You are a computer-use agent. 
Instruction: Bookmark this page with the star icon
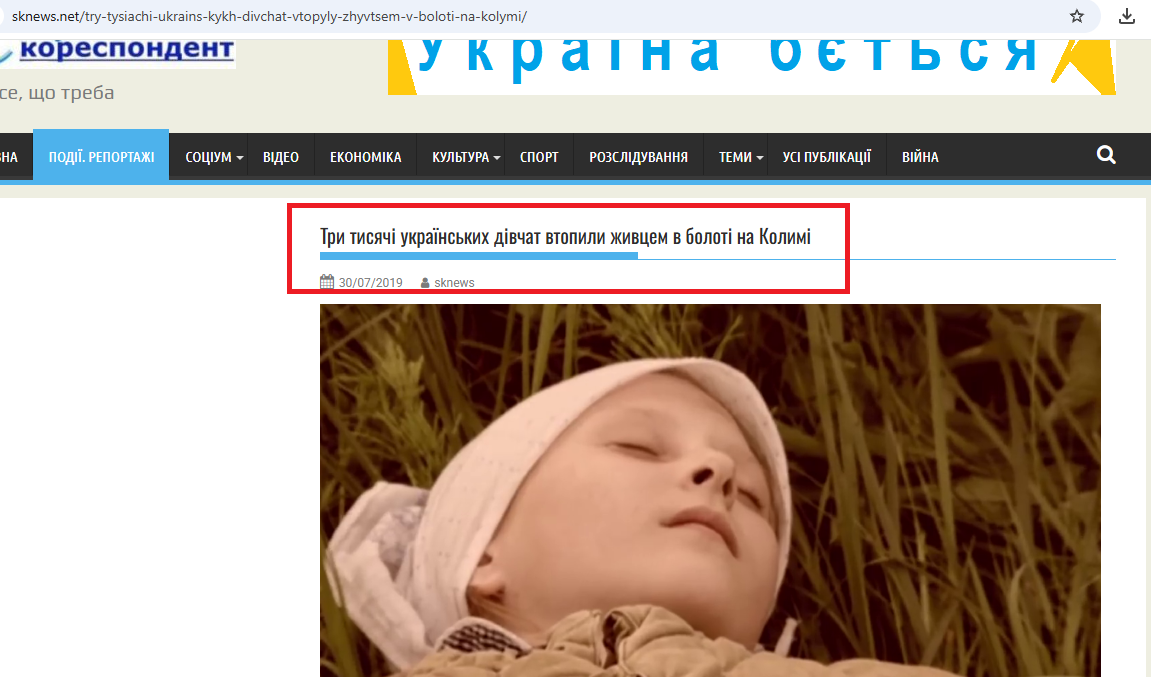coord(1076,16)
